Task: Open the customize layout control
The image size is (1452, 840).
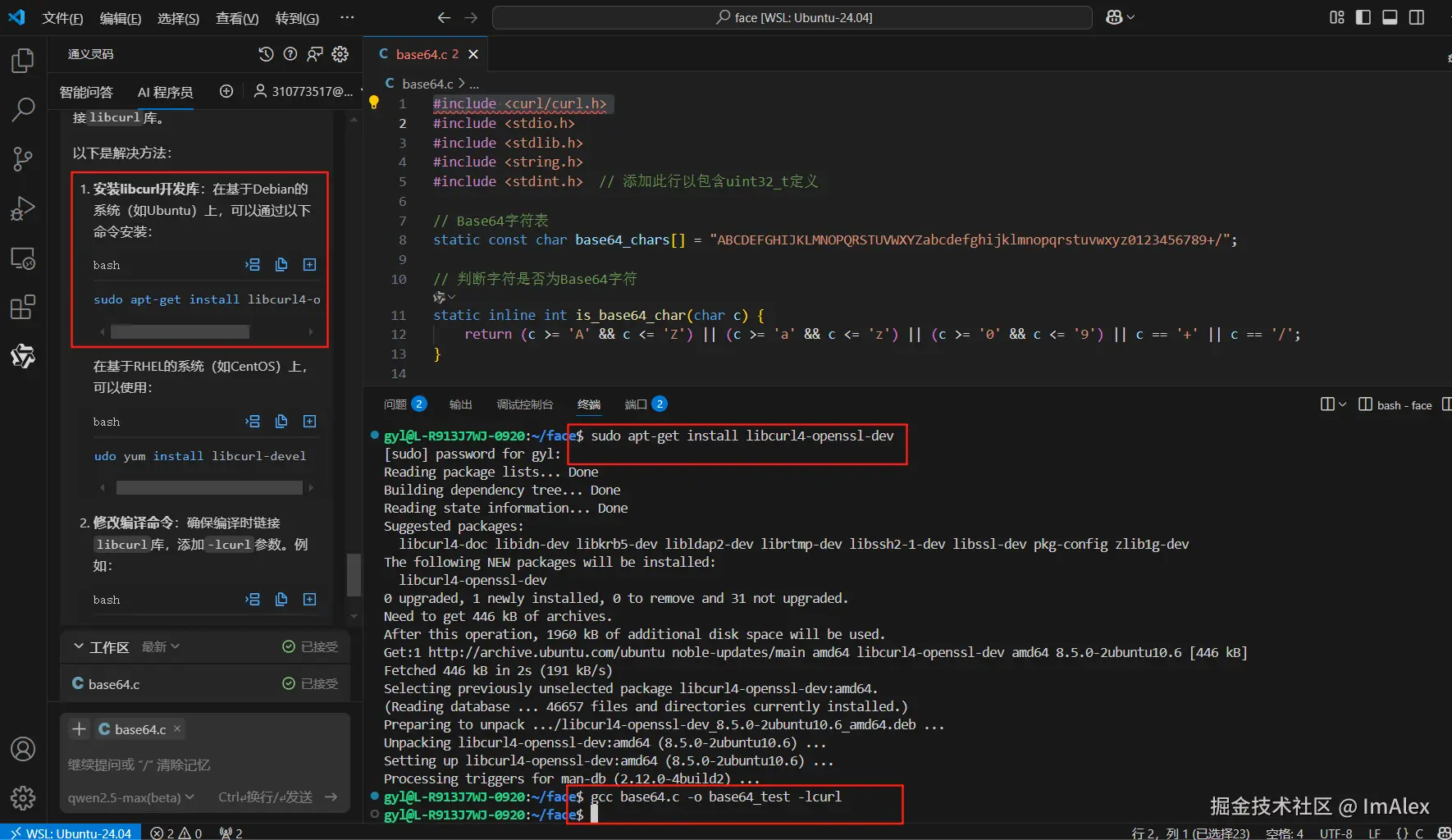Action: tap(1337, 17)
